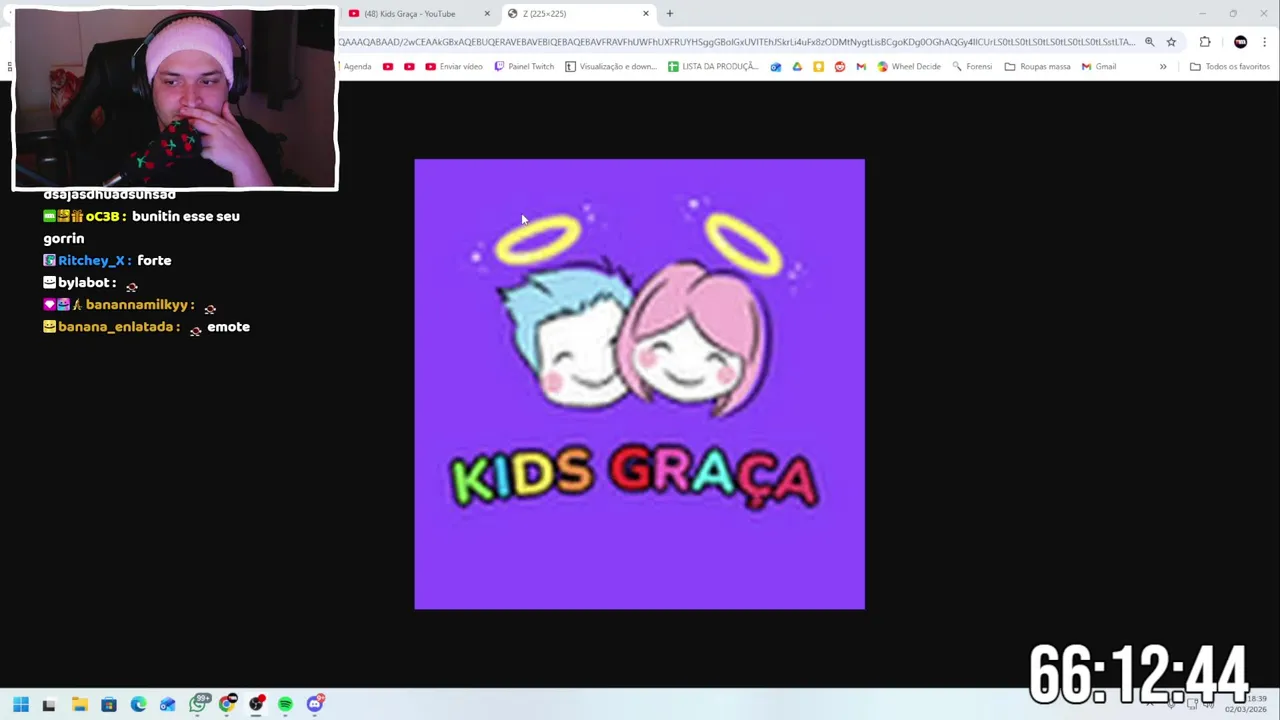Open the Visualização e down... bookmark
This screenshot has width=1280, height=720.
(x=611, y=66)
